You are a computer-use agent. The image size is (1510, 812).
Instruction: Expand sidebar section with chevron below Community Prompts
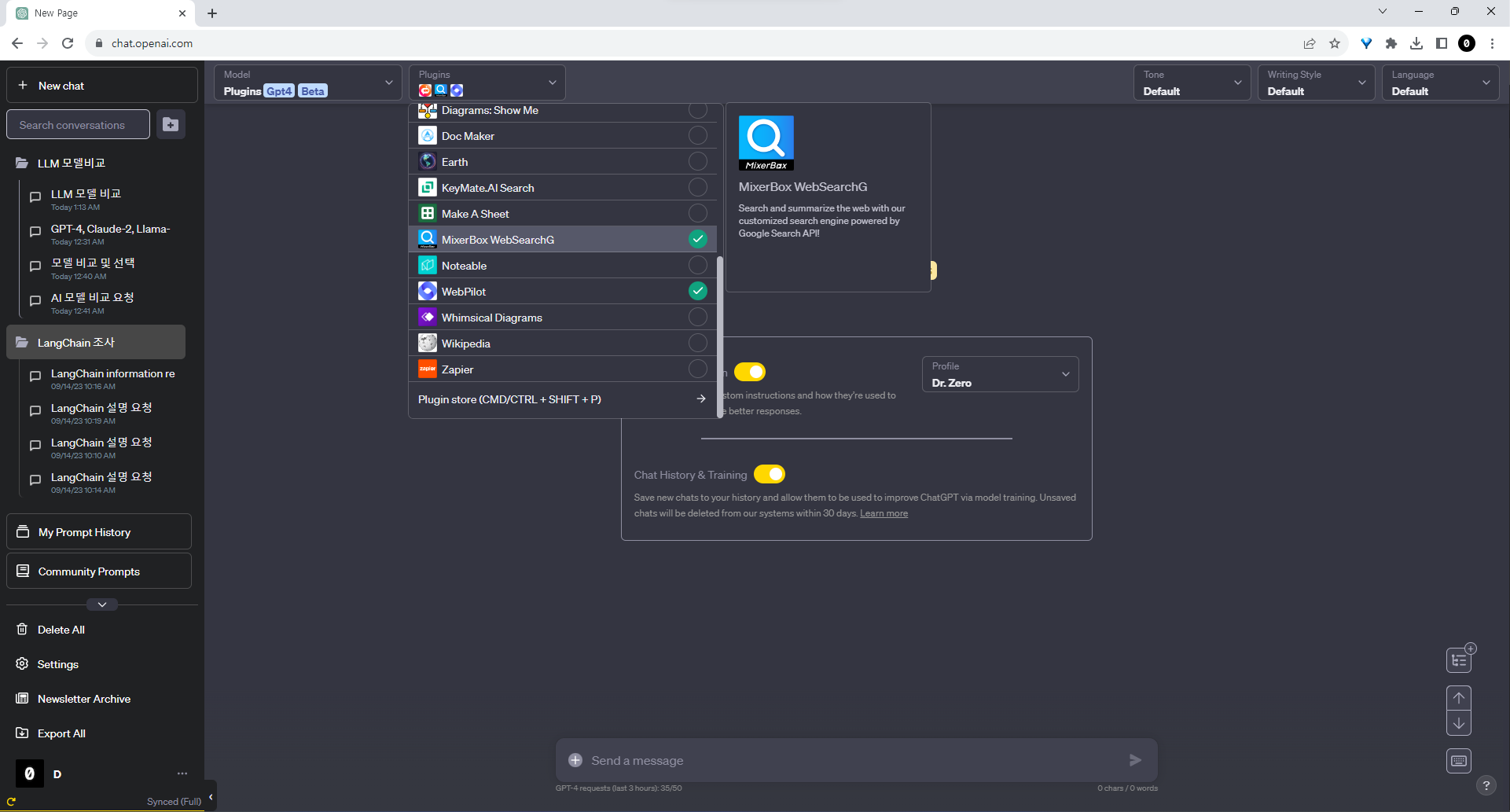pyautogui.click(x=102, y=604)
